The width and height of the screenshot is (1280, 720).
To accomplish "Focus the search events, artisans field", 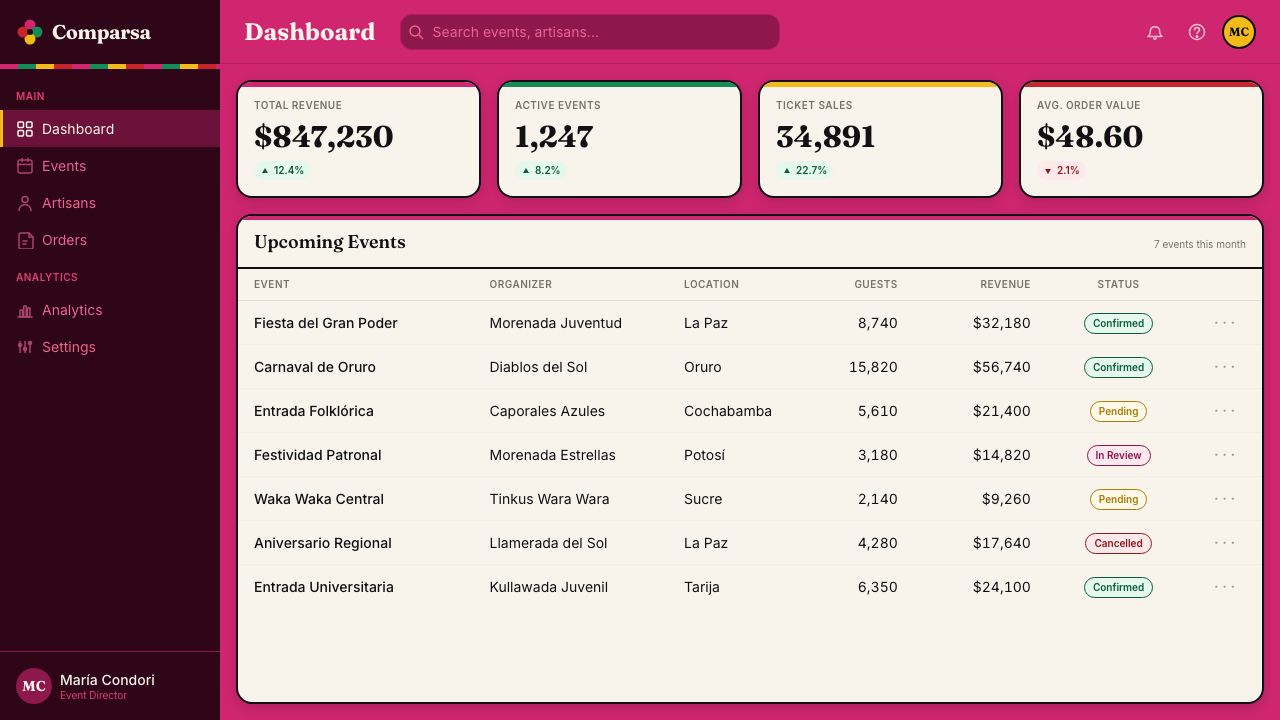I will 590,32.
